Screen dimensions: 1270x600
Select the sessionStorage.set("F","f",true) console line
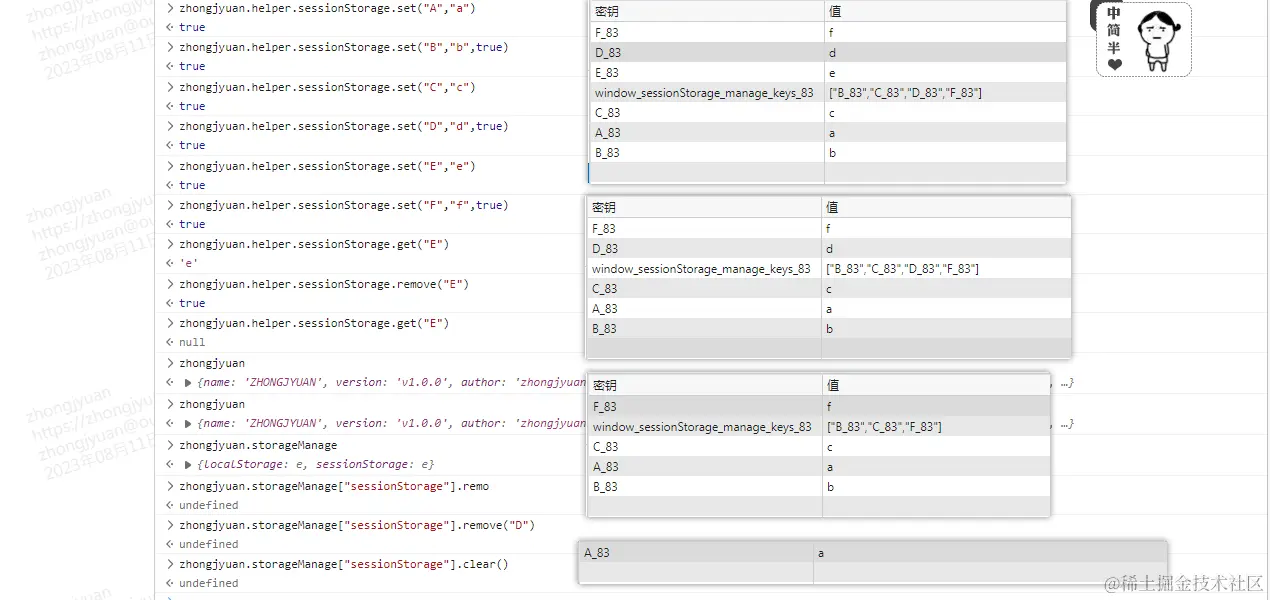pos(343,205)
